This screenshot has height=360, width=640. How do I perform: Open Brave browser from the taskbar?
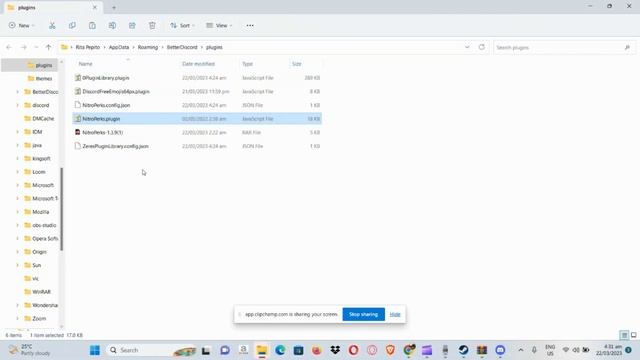[x=390, y=350]
